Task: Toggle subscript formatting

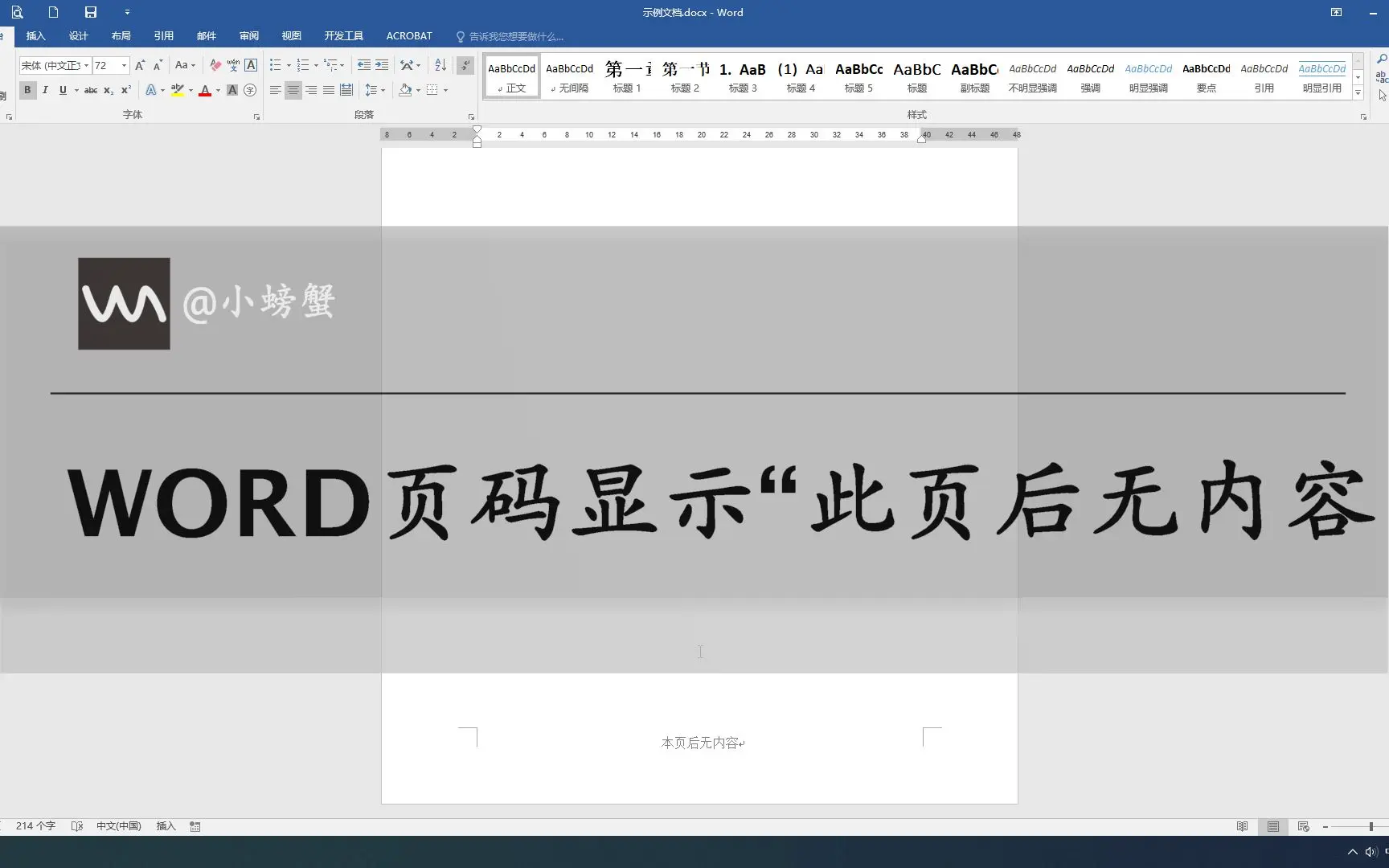Action: (109, 90)
